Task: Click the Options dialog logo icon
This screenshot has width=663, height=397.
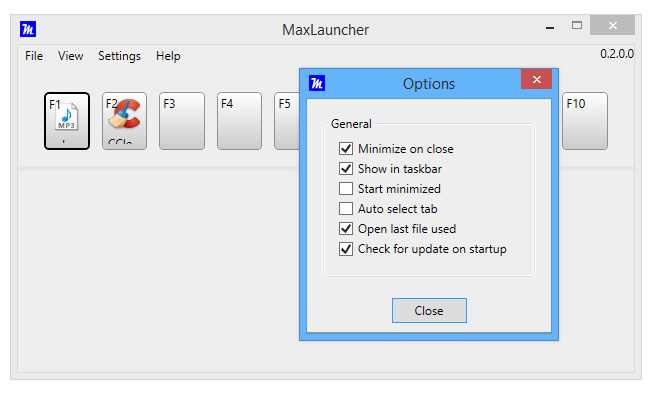Action: 317,83
